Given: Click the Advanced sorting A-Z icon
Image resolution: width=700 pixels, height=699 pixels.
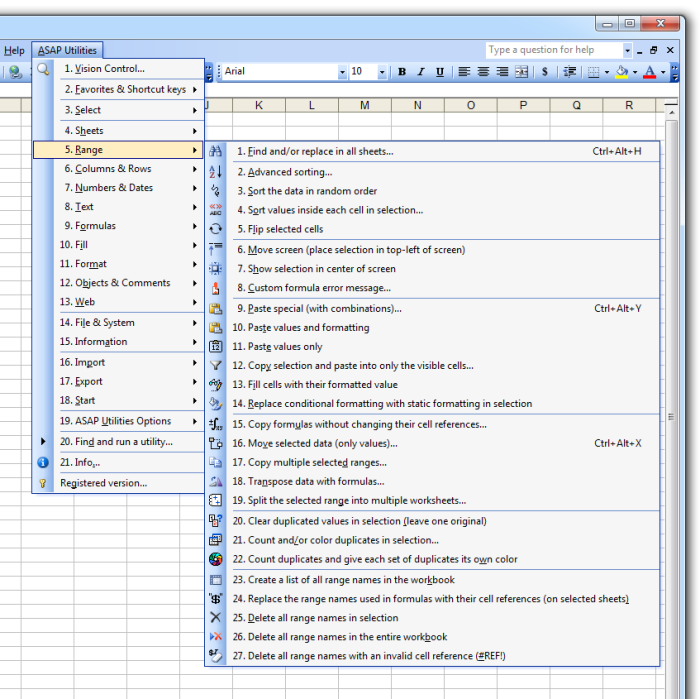Looking at the screenshot, I should pyautogui.click(x=215, y=172).
